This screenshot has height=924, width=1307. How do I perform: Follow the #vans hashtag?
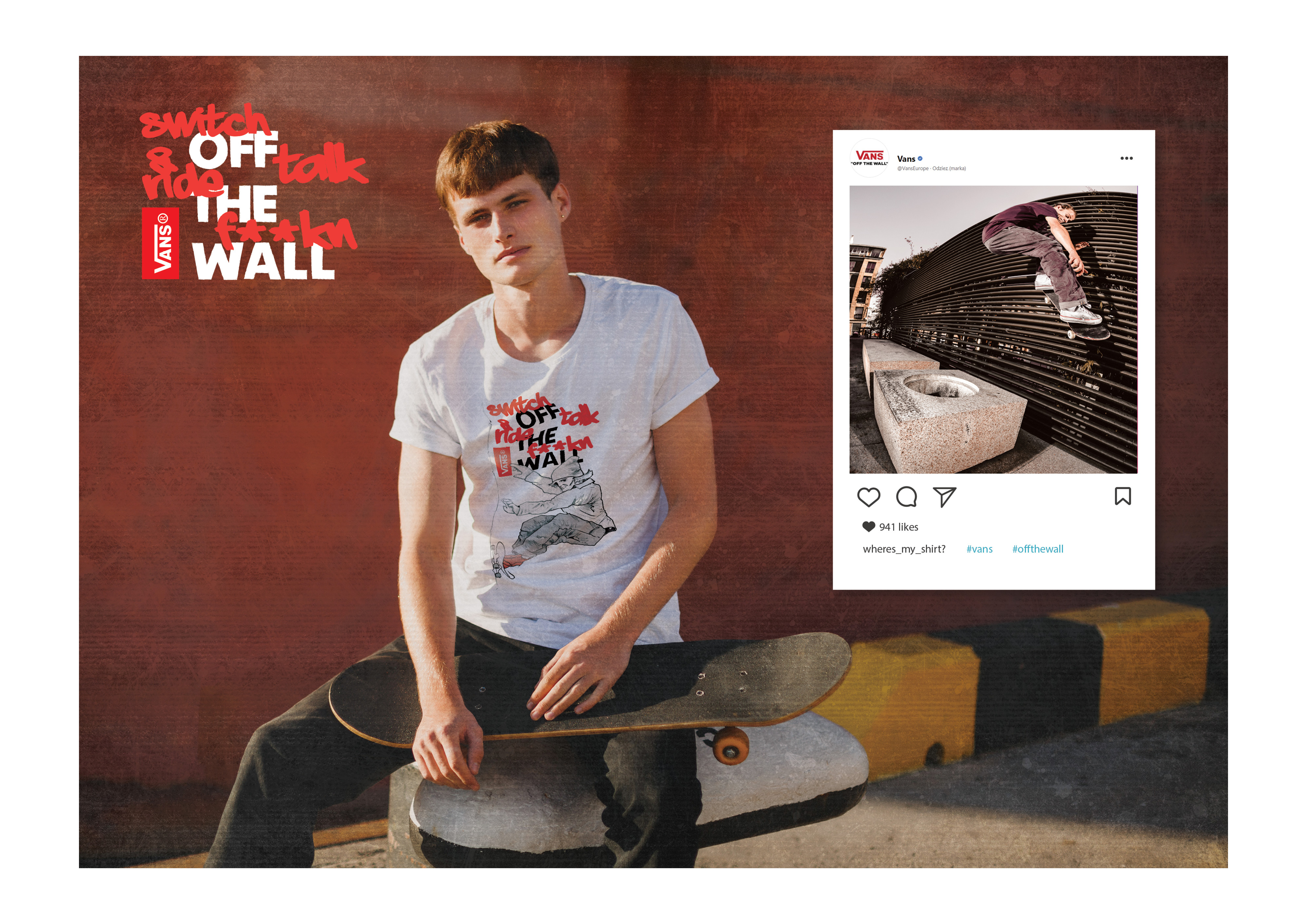pos(979,549)
